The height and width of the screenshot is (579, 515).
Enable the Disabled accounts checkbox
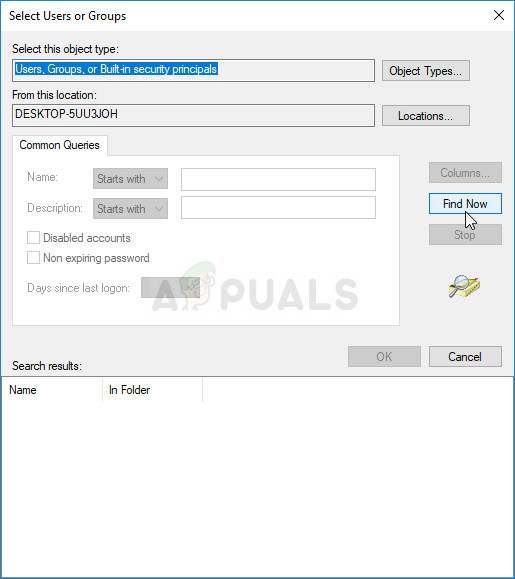[x=33, y=237]
